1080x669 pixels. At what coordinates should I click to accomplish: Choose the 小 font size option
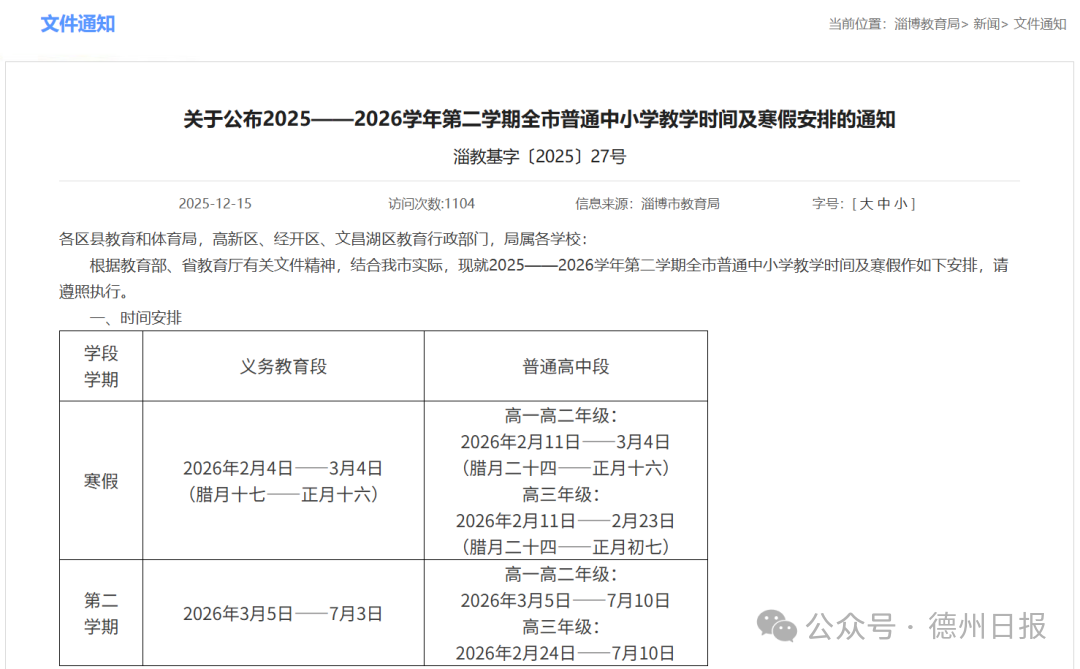point(900,204)
